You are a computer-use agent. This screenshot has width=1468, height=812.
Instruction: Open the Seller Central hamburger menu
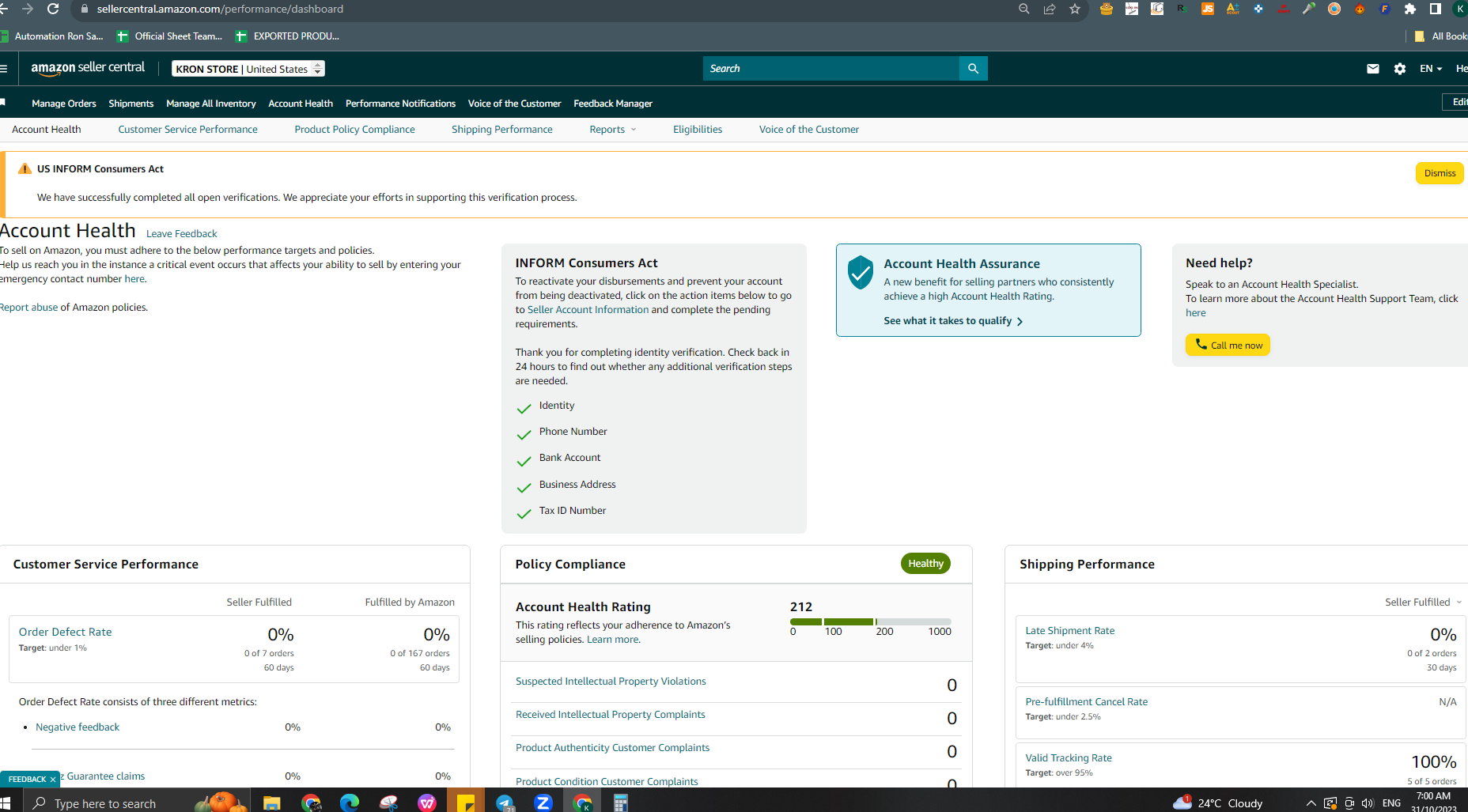pos(4,69)
